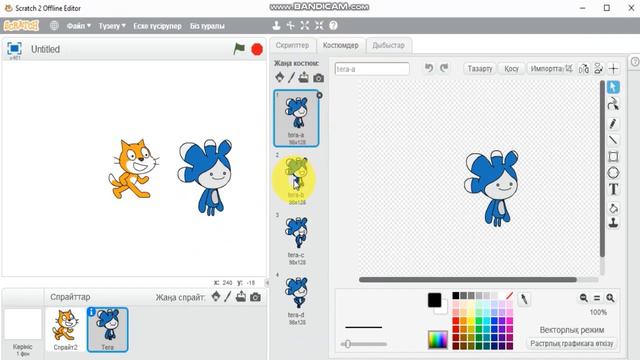Select the Stamp duplicate tool in paint editor
This screenshot has width=640, height=360.
click(613, 223)
